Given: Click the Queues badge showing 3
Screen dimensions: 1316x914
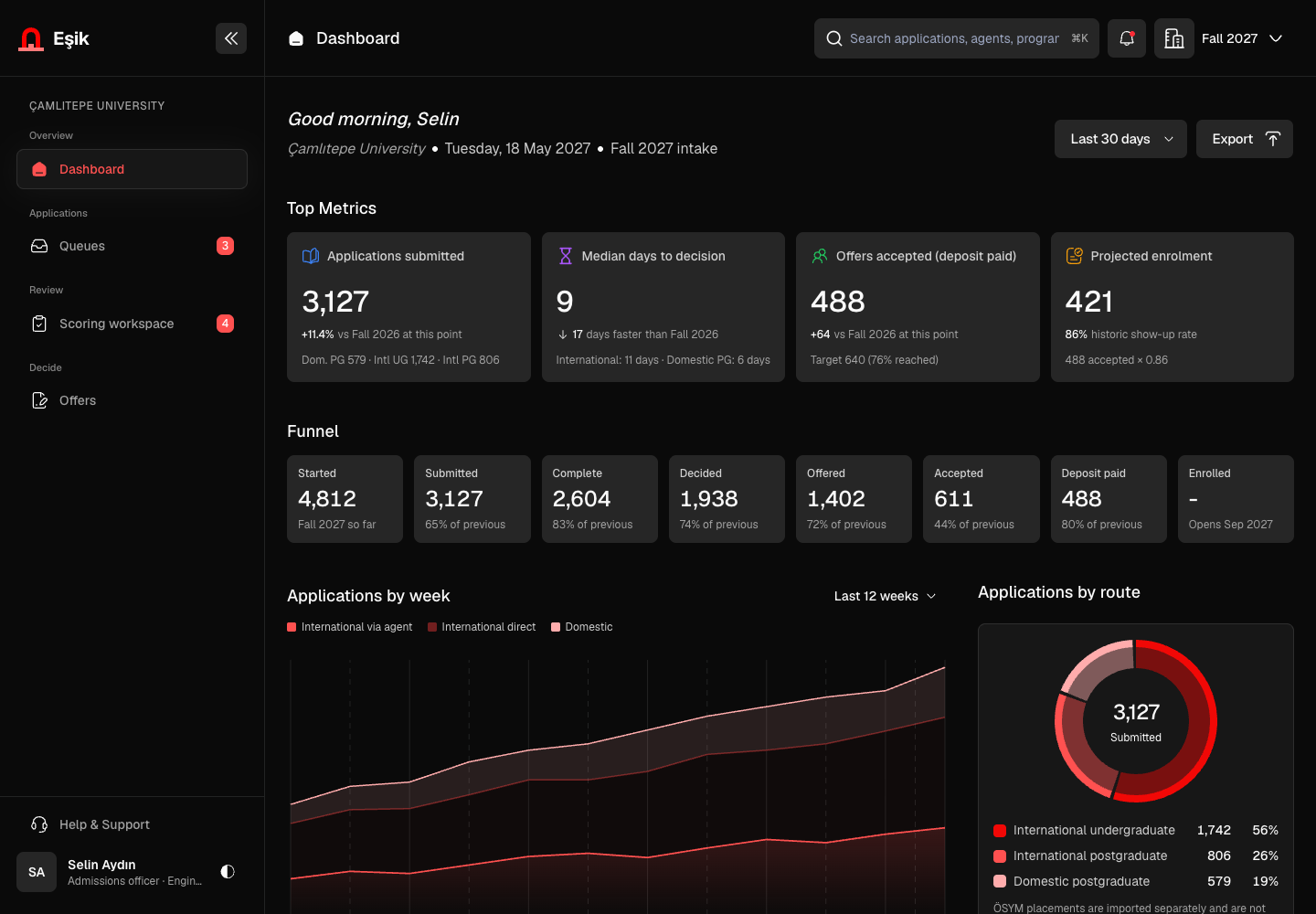Looking at the screenshot, I should (225, 246).
